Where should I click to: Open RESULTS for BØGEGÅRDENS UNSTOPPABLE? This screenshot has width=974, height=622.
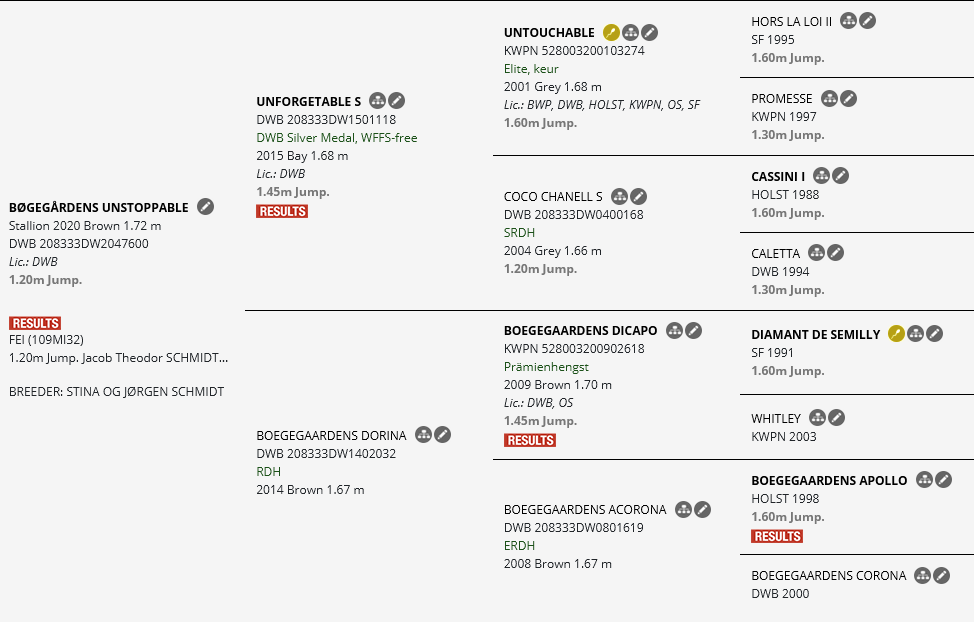(35, 323)
